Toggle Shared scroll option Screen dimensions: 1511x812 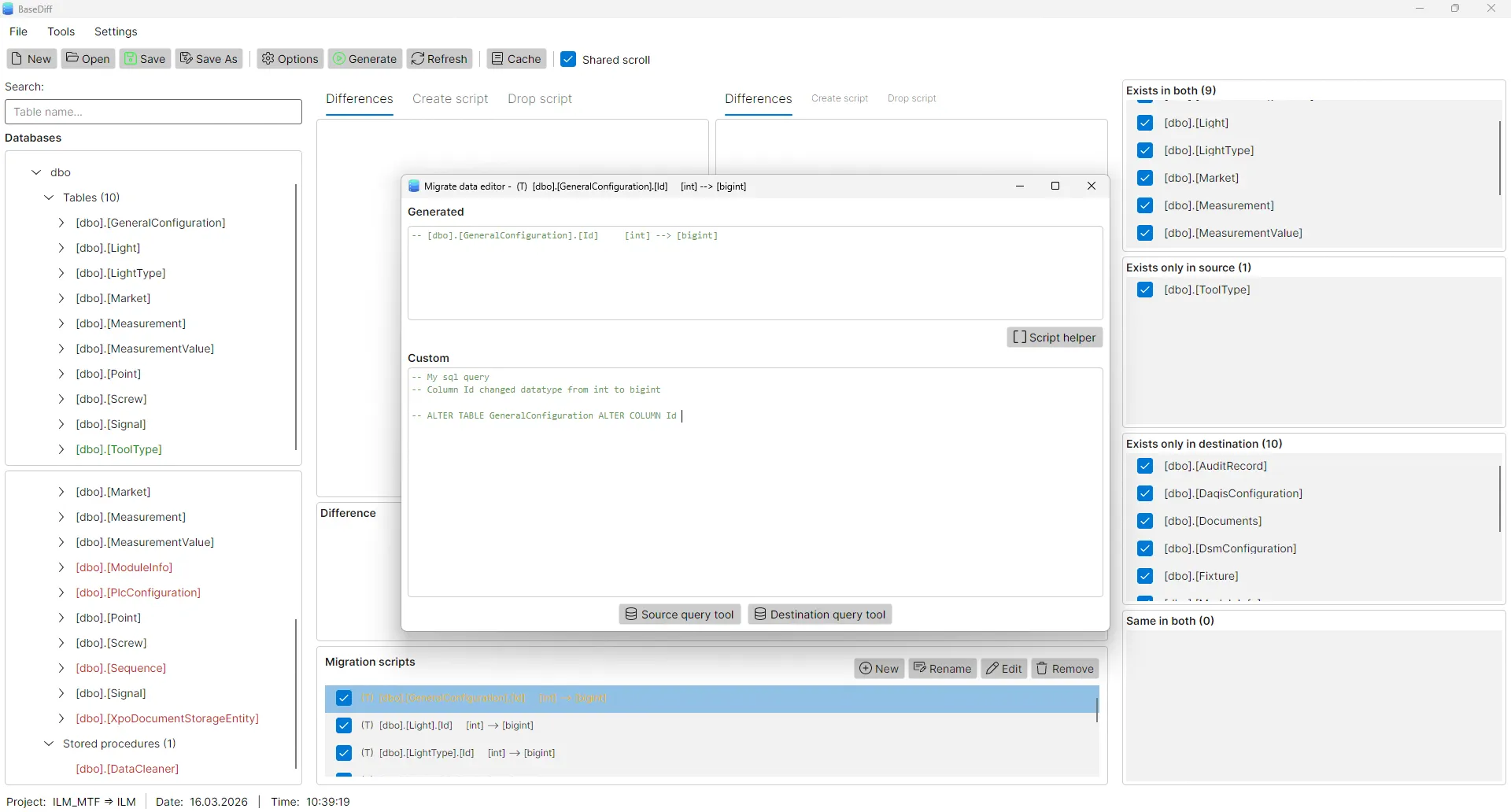569,59
